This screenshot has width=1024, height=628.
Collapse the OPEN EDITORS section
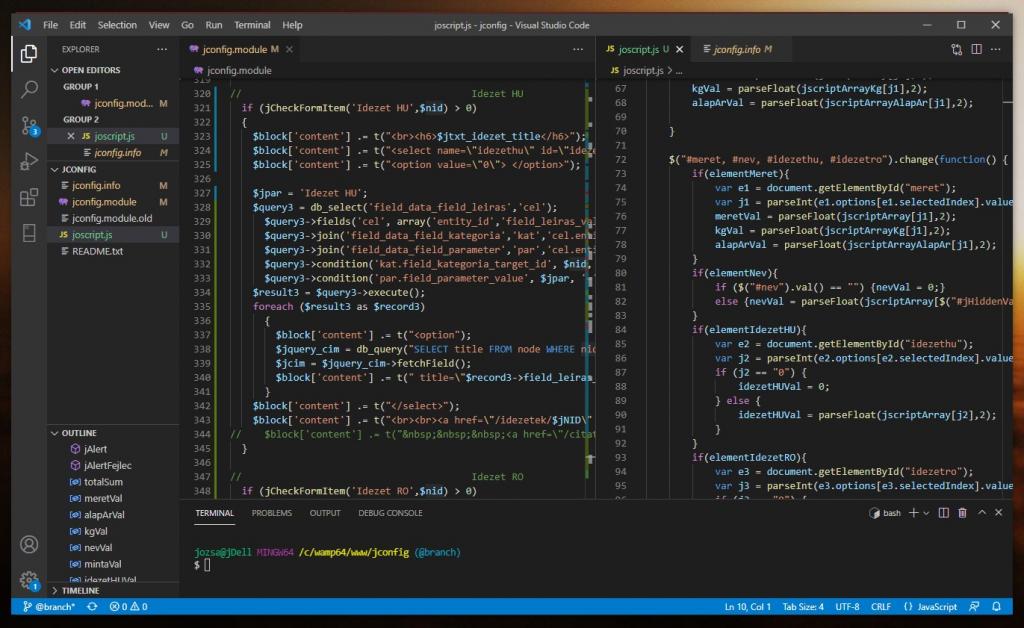(x=90, y=70)
